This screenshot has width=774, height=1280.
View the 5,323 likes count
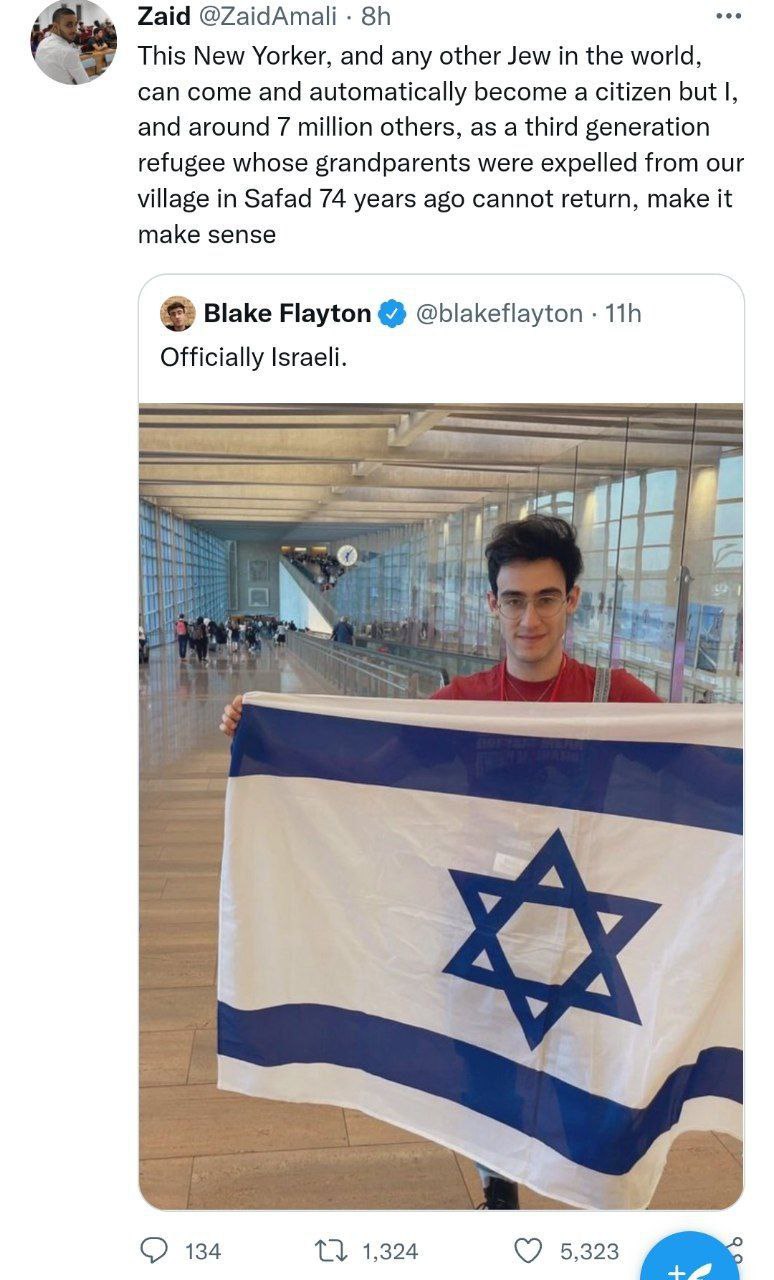click(589, 1251)
